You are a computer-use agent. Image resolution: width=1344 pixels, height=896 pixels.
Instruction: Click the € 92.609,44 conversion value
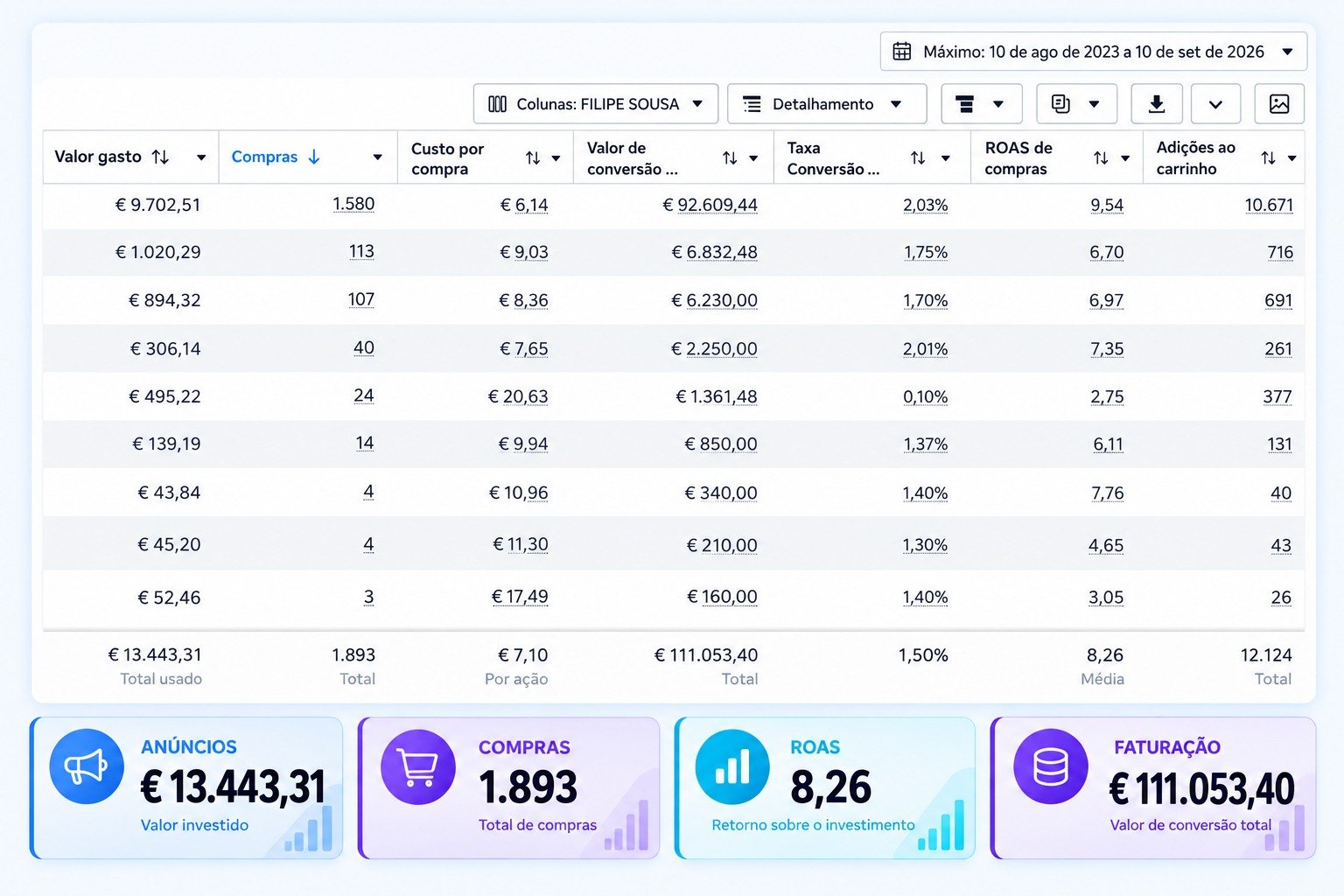pos(710,205)
